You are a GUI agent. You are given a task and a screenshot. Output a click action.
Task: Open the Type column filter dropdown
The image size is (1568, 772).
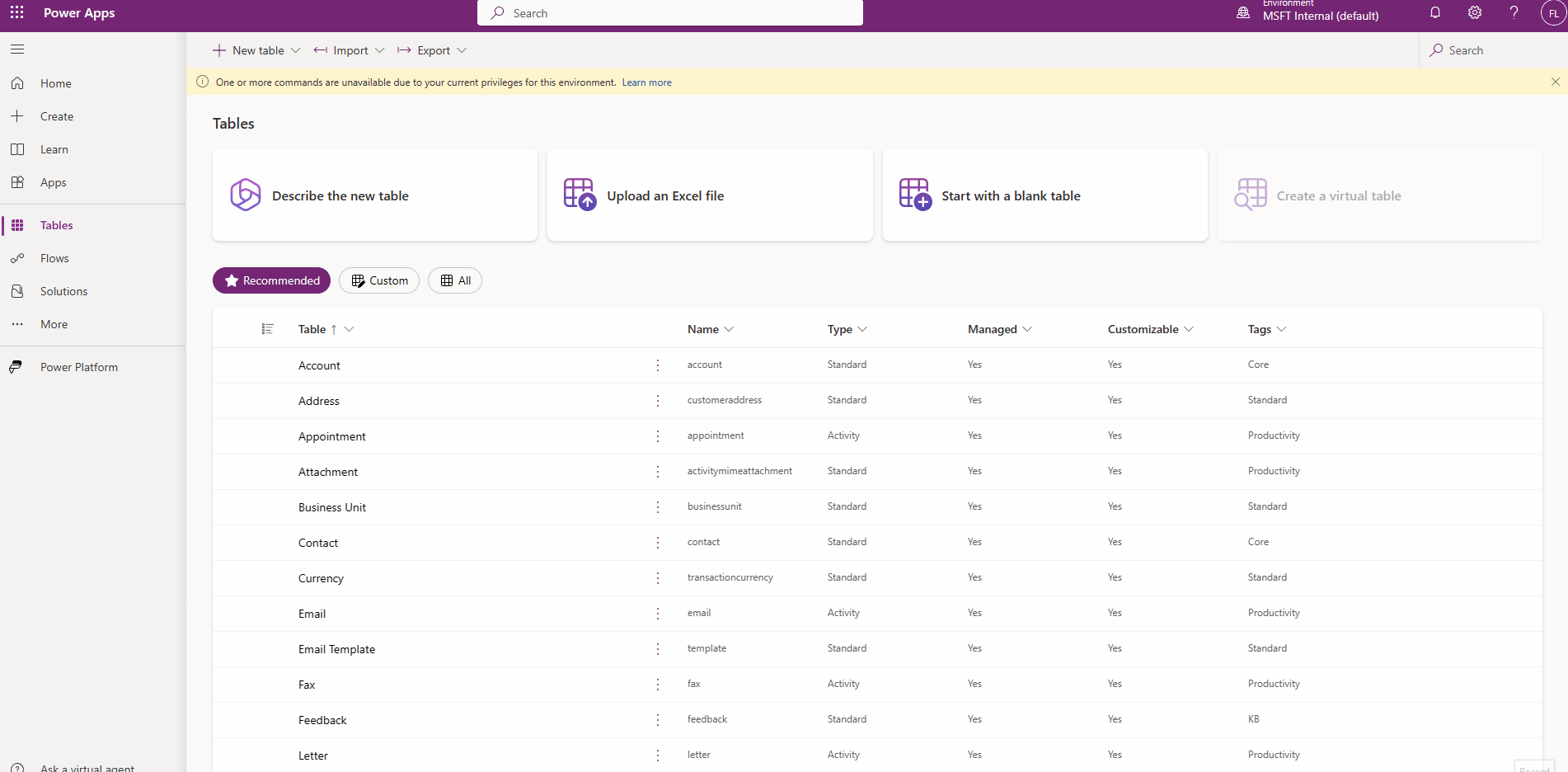(862, 328)
